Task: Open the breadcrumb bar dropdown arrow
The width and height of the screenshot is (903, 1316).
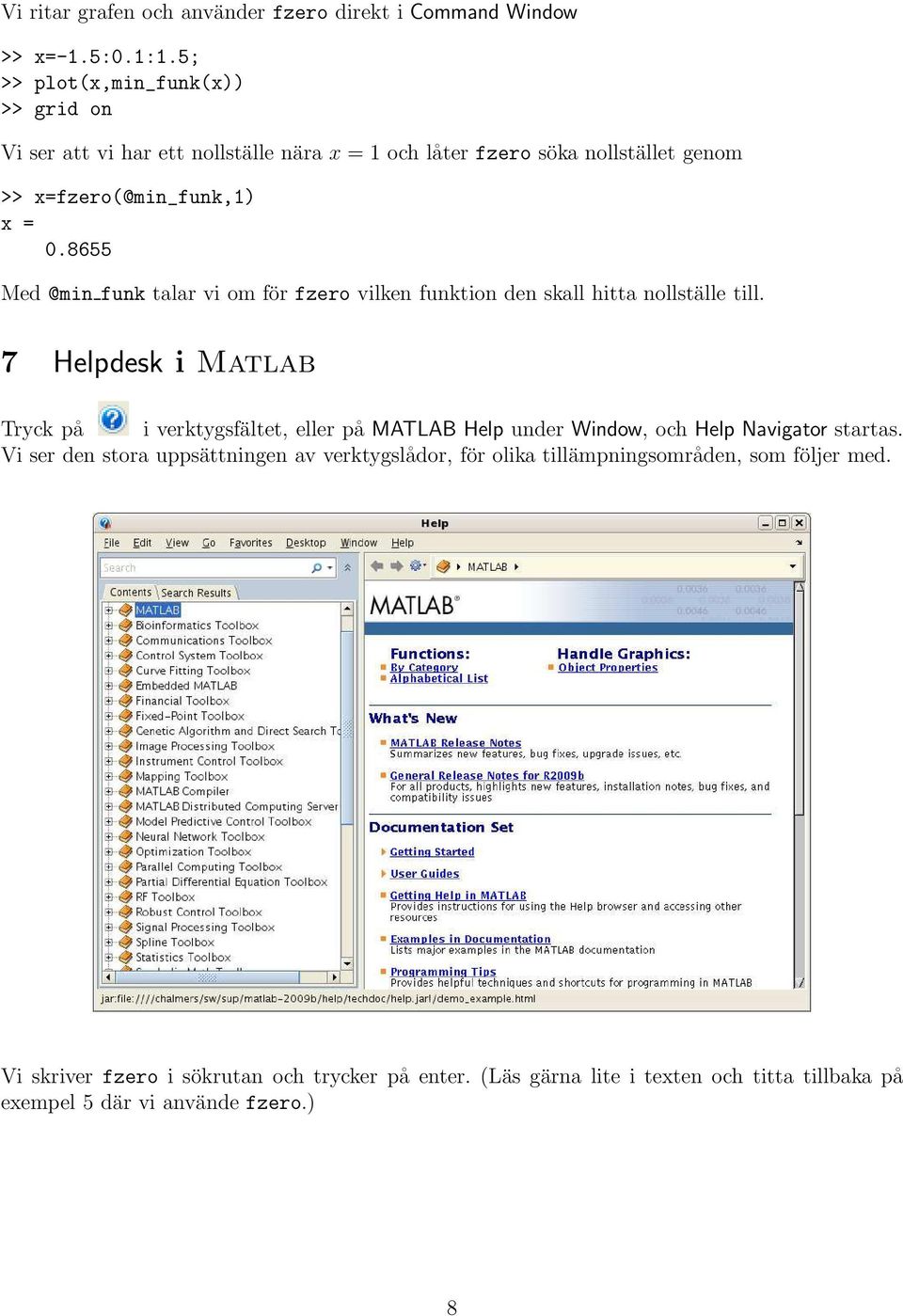Action: (793, 566)
